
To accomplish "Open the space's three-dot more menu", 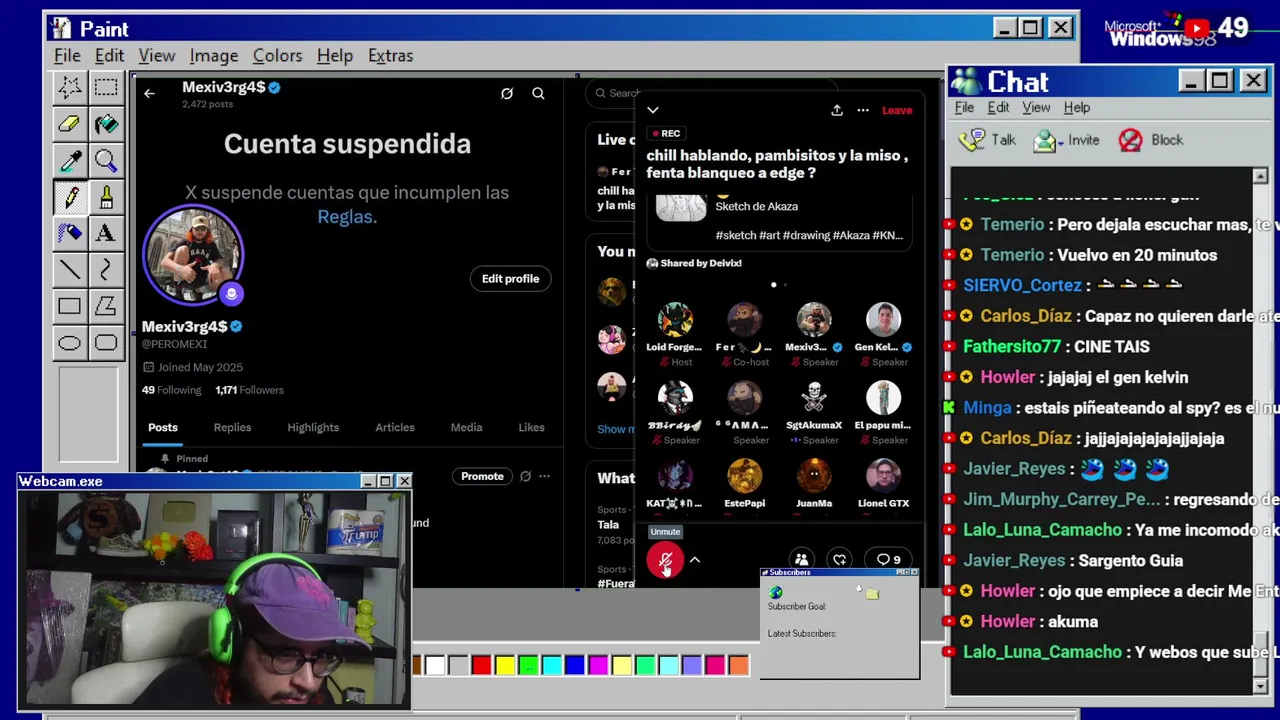I will pos(863,110).
